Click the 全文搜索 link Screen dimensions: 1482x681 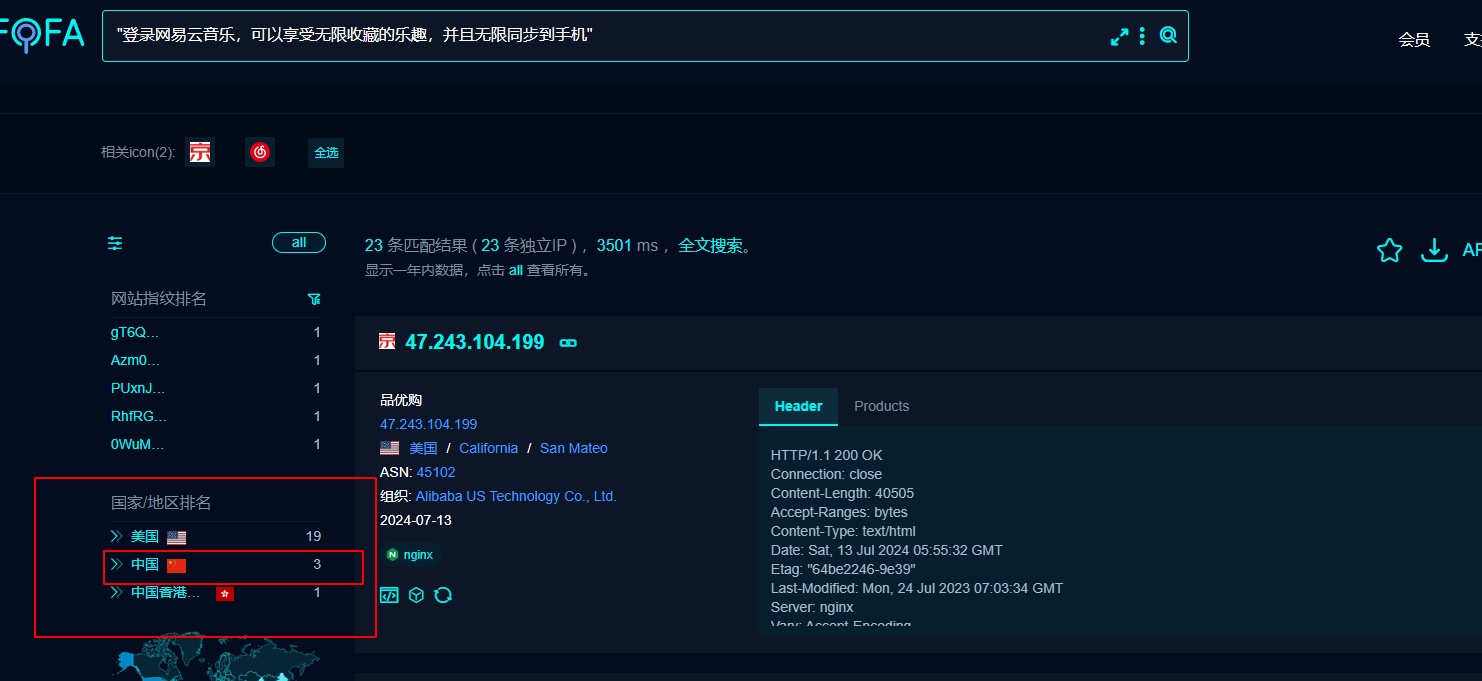coord(711,245)
